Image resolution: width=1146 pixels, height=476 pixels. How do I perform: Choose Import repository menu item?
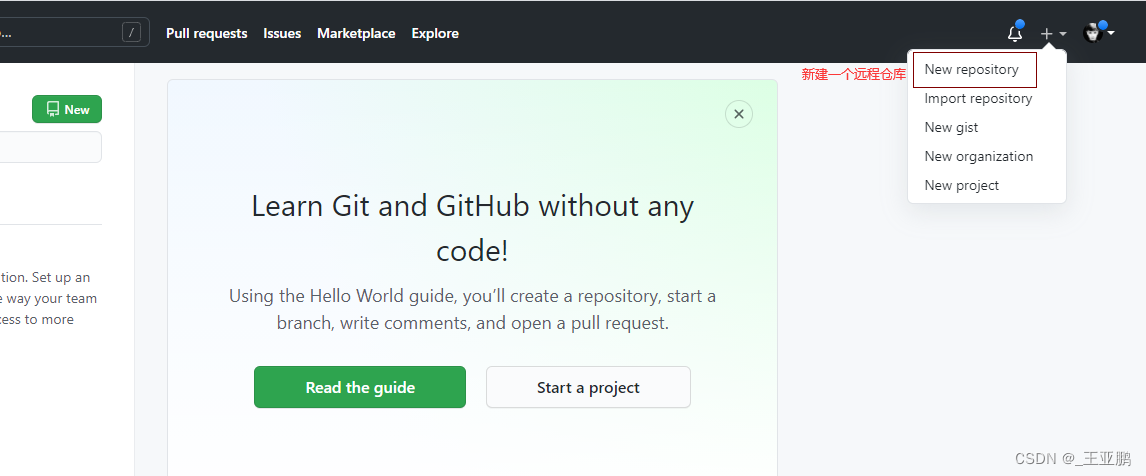coord(978,98)
